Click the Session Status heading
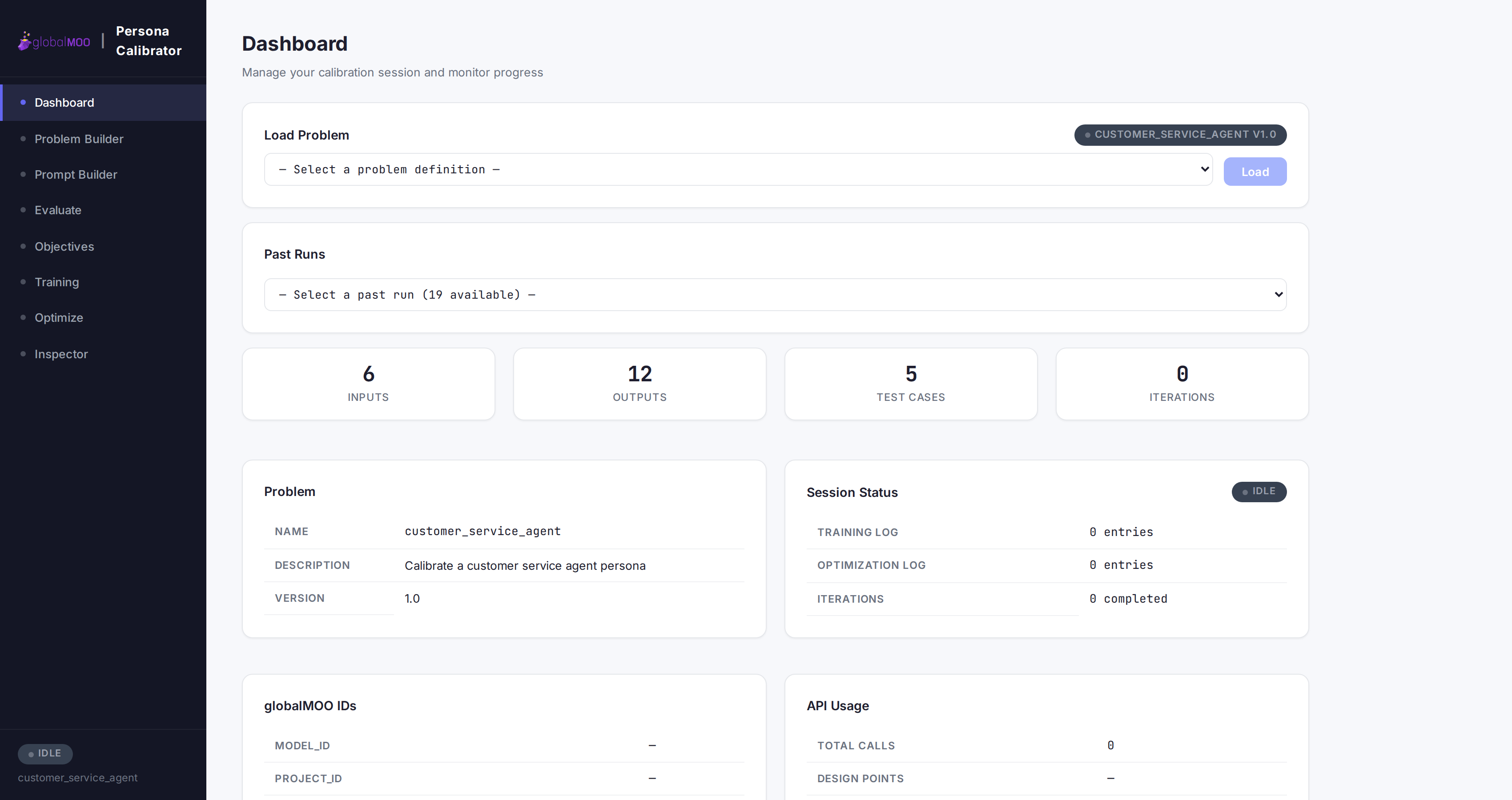The image size is (1512, 800). coord(852,493)
